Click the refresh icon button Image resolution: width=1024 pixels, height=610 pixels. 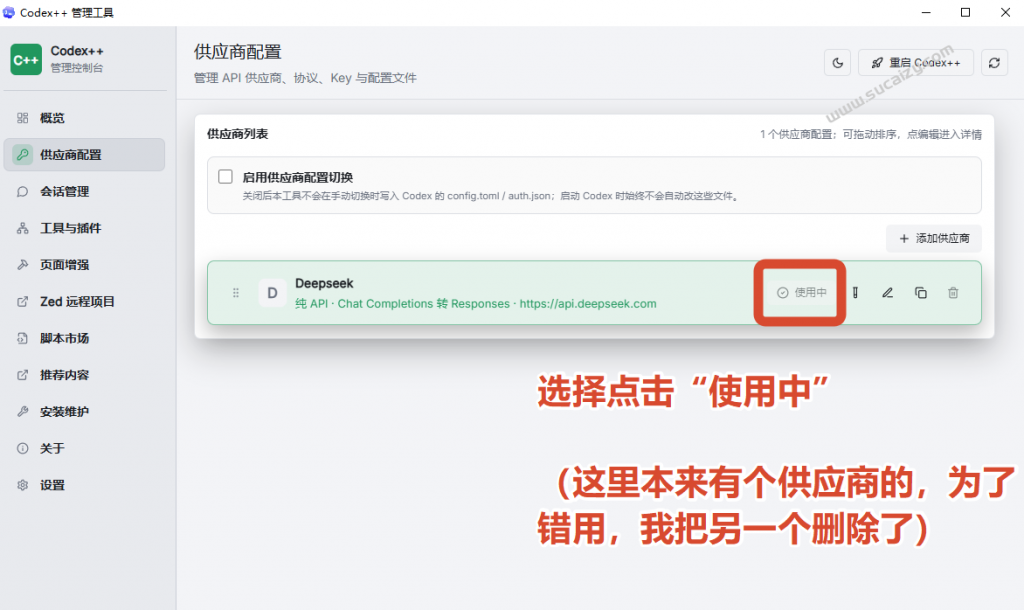pyautogui.click(x=994, y=63)
